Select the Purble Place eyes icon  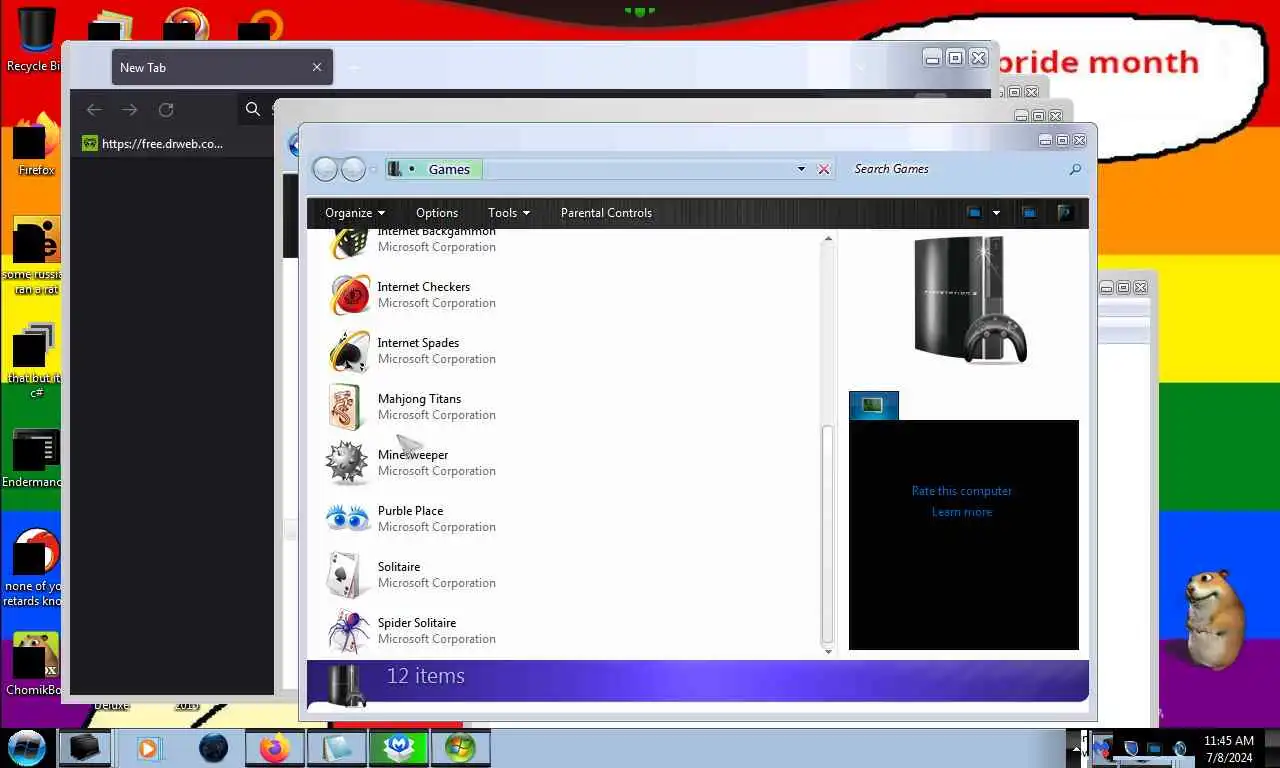point(349,518)
